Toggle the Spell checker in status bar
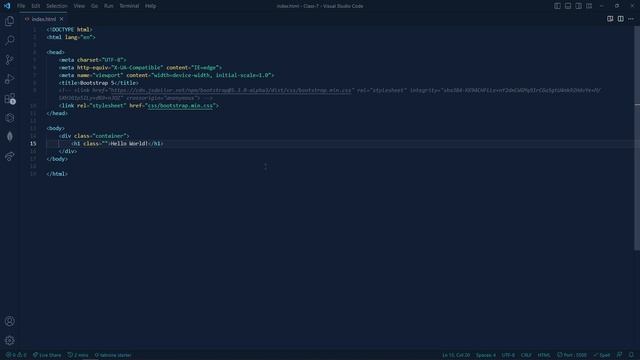Image resolution: width=640 pixels, height=360 pixels. coord(602,355)
